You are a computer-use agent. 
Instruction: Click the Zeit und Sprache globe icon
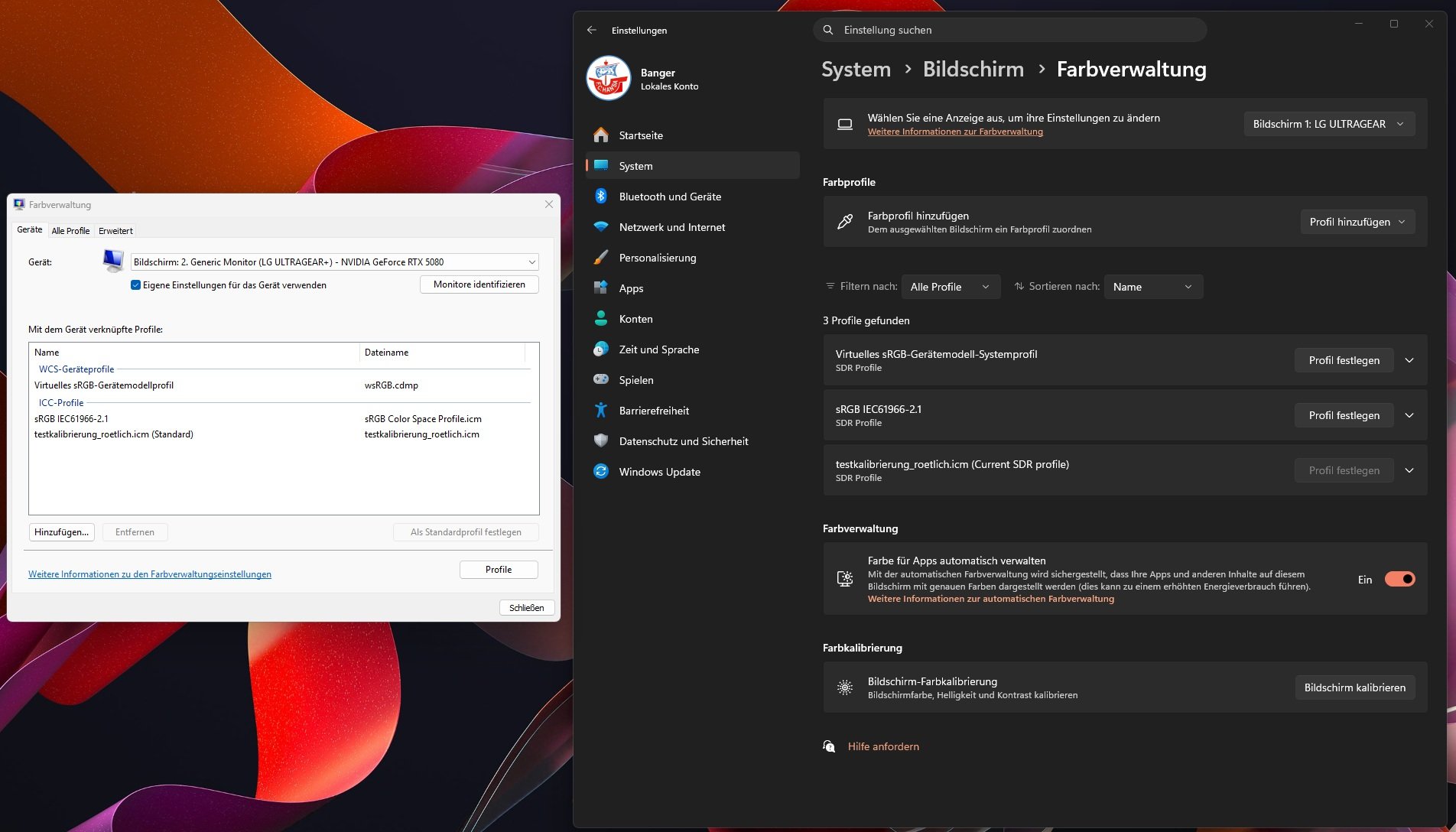coord(601,349)
